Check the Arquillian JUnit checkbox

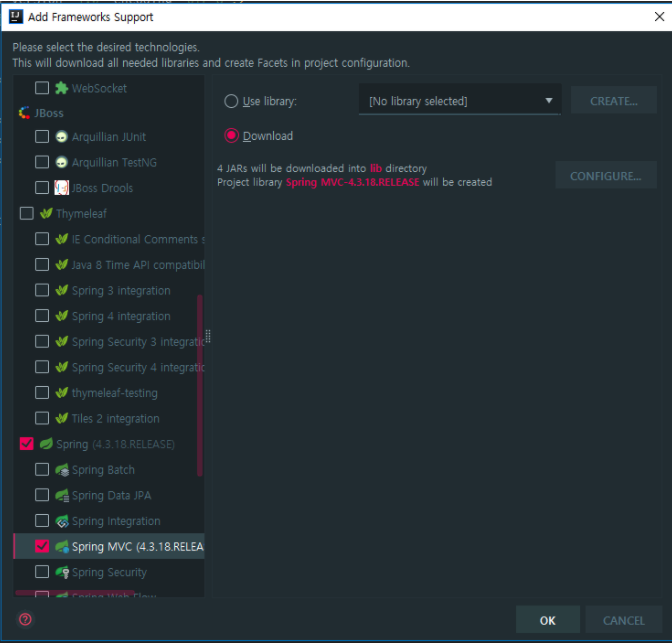(42, 137)
